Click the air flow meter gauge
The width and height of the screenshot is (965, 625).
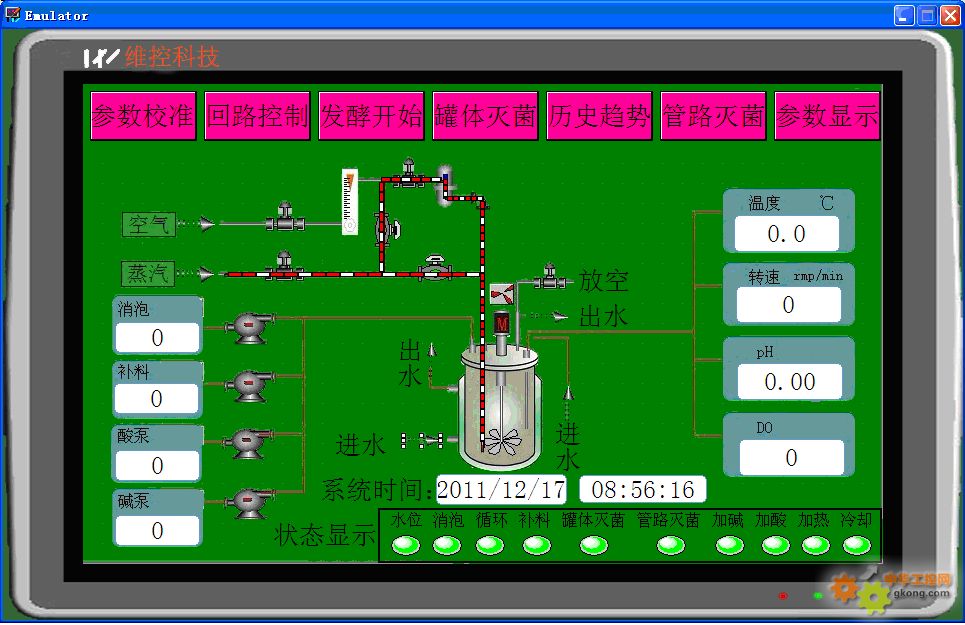click(349, 201)
